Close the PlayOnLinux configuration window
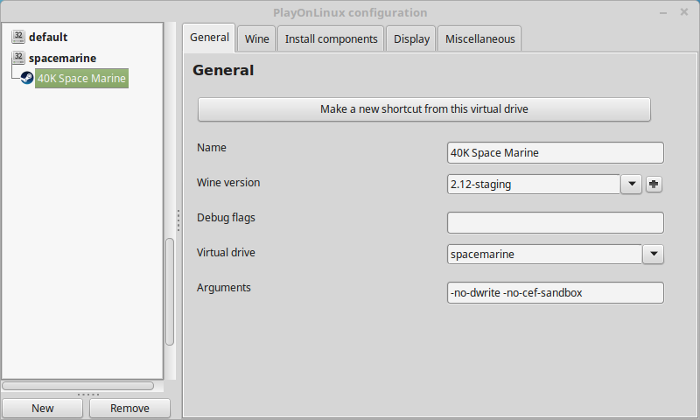The height and width of the screenshot is (420, 700). (x=684, y=12)
